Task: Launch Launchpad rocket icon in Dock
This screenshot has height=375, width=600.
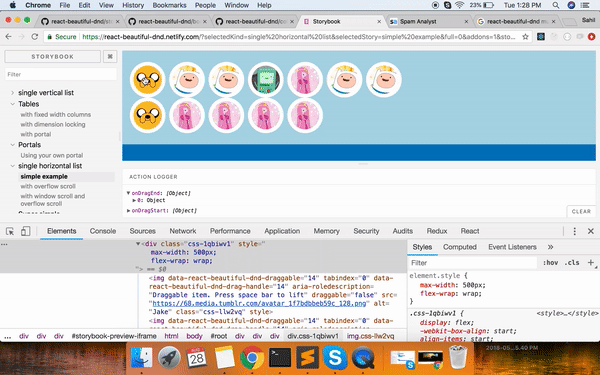Action: click(169, 358)
